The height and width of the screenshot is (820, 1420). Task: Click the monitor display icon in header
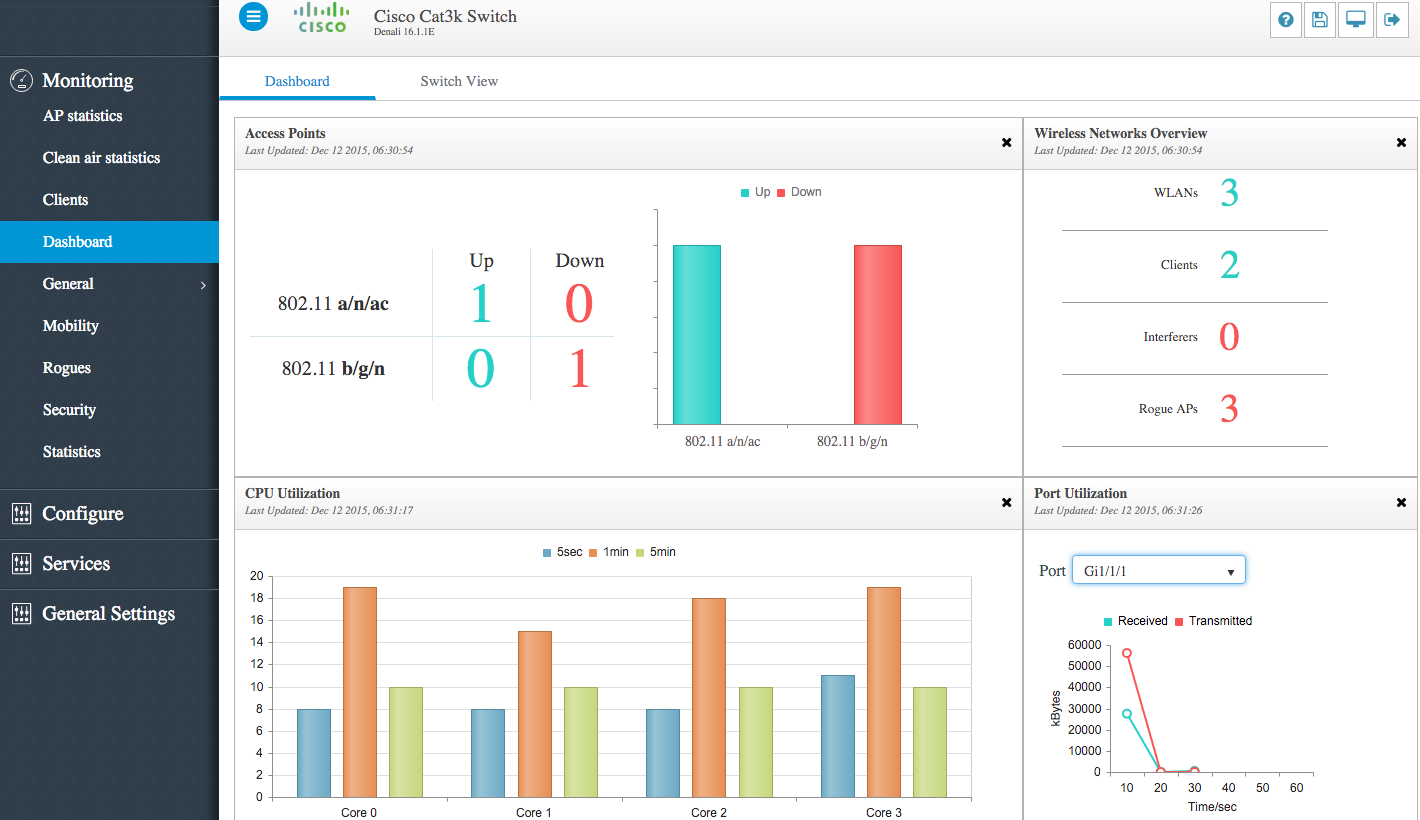(1356, 20)
